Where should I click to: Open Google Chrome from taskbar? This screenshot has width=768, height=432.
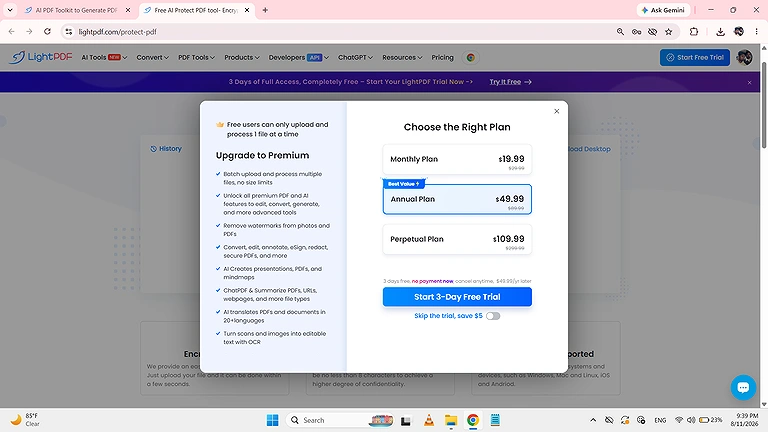tap(473, 420)
